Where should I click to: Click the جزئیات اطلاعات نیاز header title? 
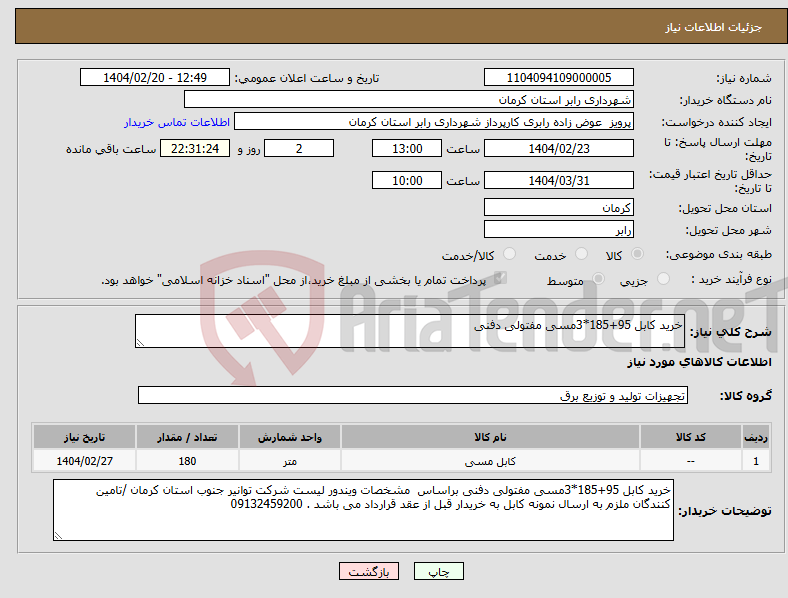point(713,27)
